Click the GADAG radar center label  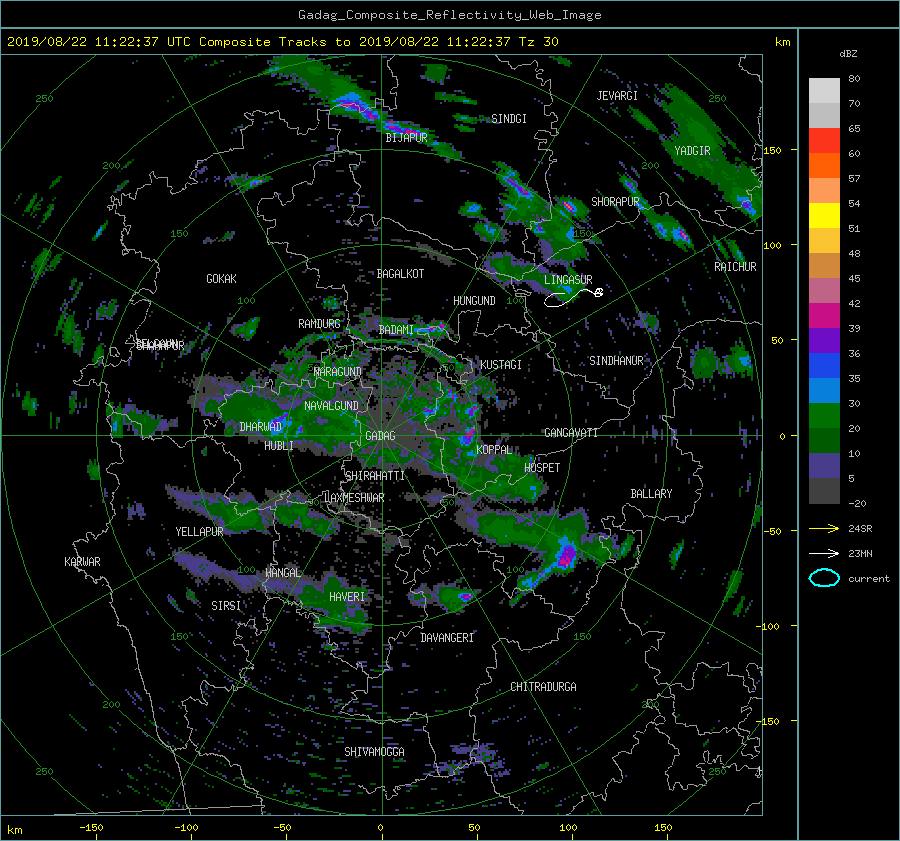[x=381, y=436]
